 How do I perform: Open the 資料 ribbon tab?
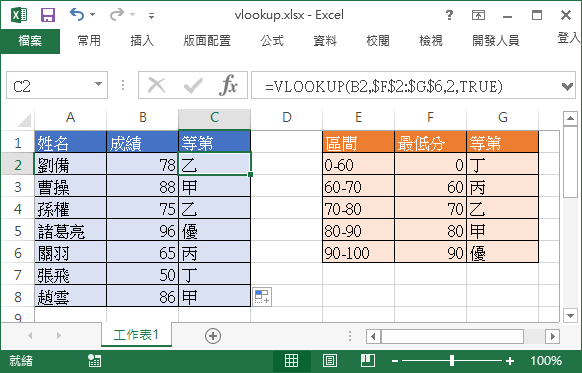coord(325,40)
